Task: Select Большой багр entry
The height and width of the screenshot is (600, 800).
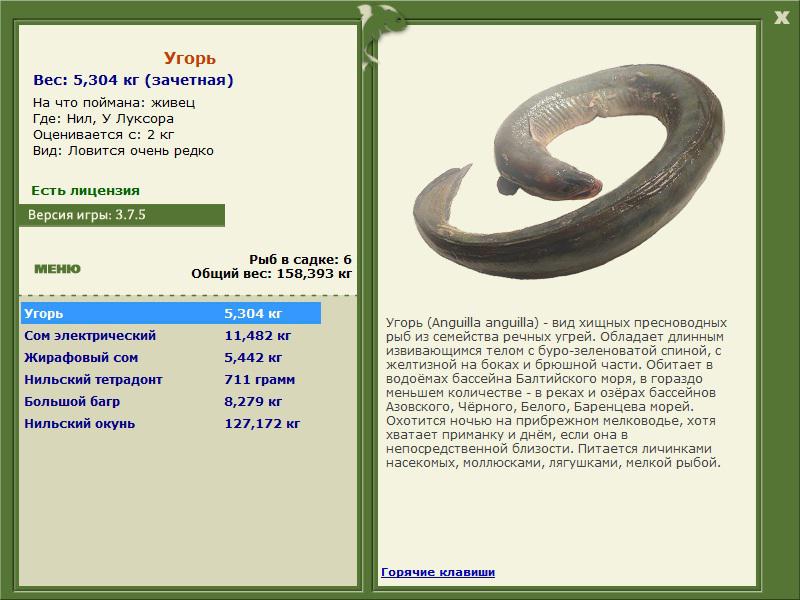Action: pyautogui.click(x=171, y=402)
